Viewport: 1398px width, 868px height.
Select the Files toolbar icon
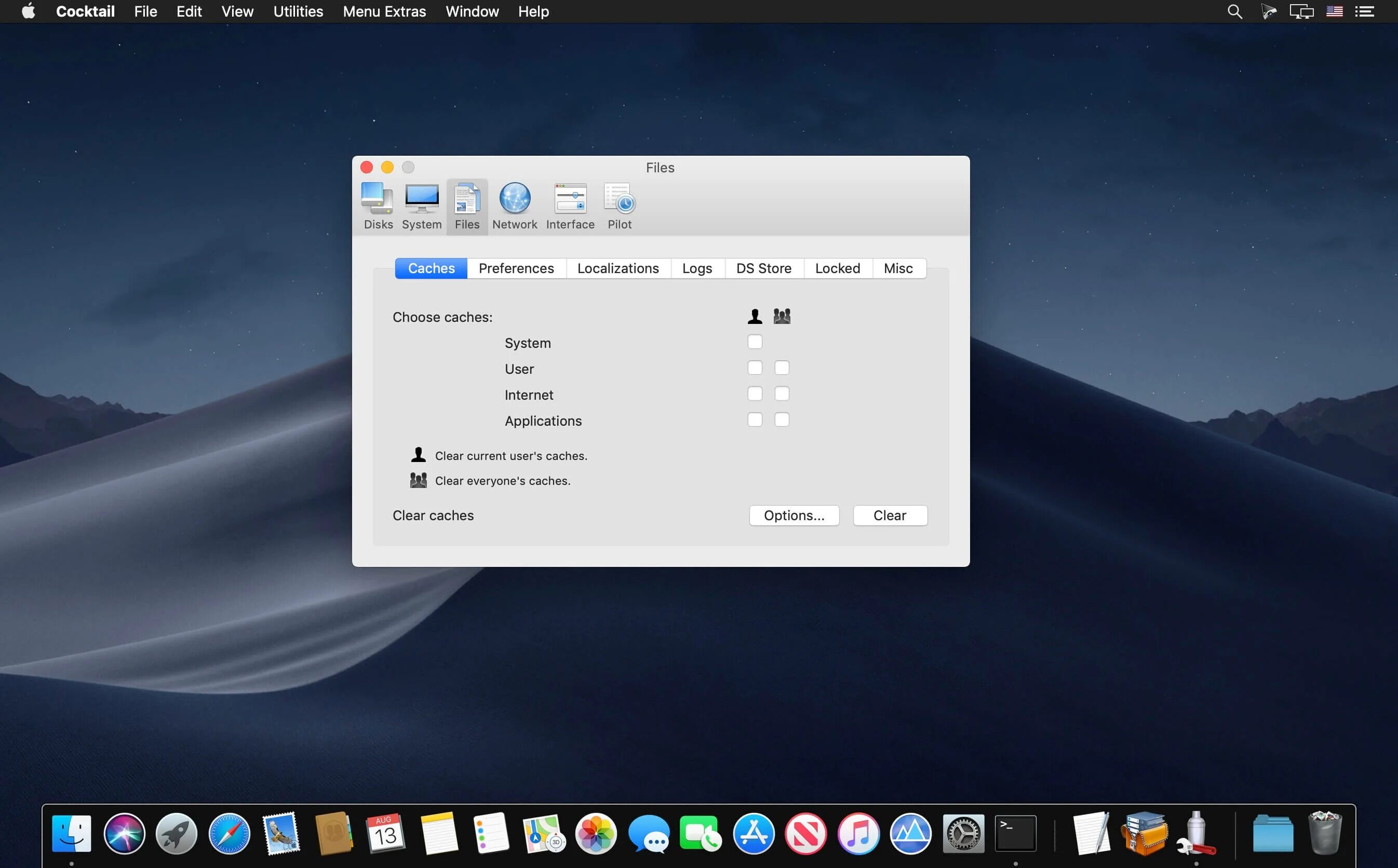(x=466, y=206)
